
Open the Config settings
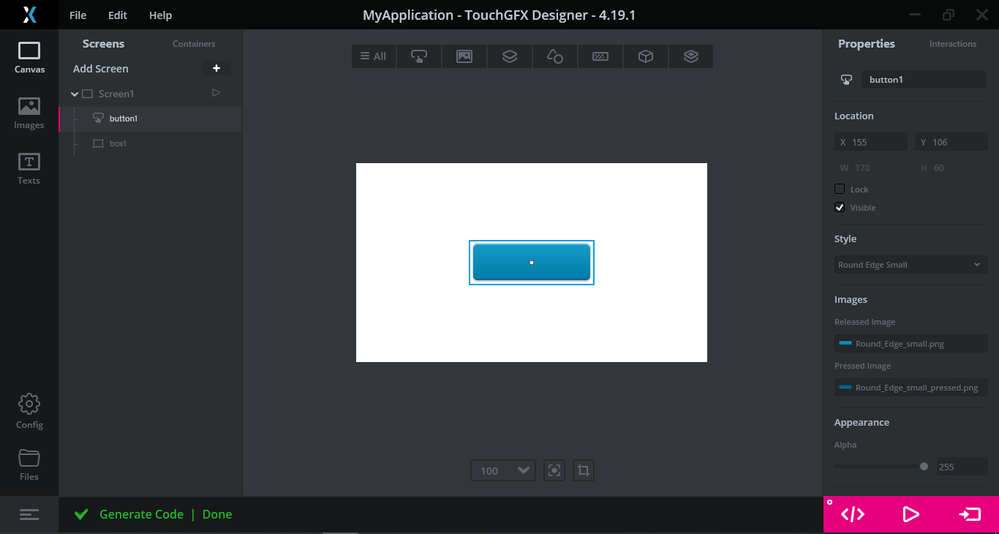click(x=29, y=412)
